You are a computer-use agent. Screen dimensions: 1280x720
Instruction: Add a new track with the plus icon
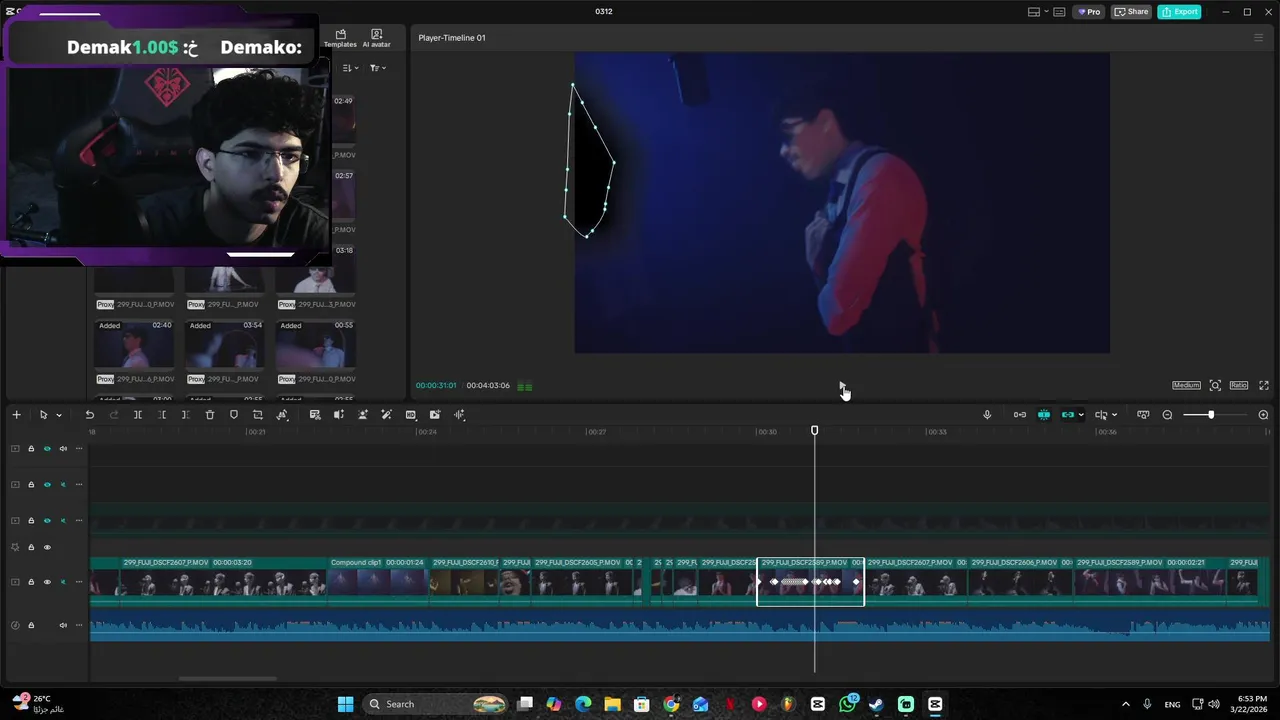click(x=16, y=415)
